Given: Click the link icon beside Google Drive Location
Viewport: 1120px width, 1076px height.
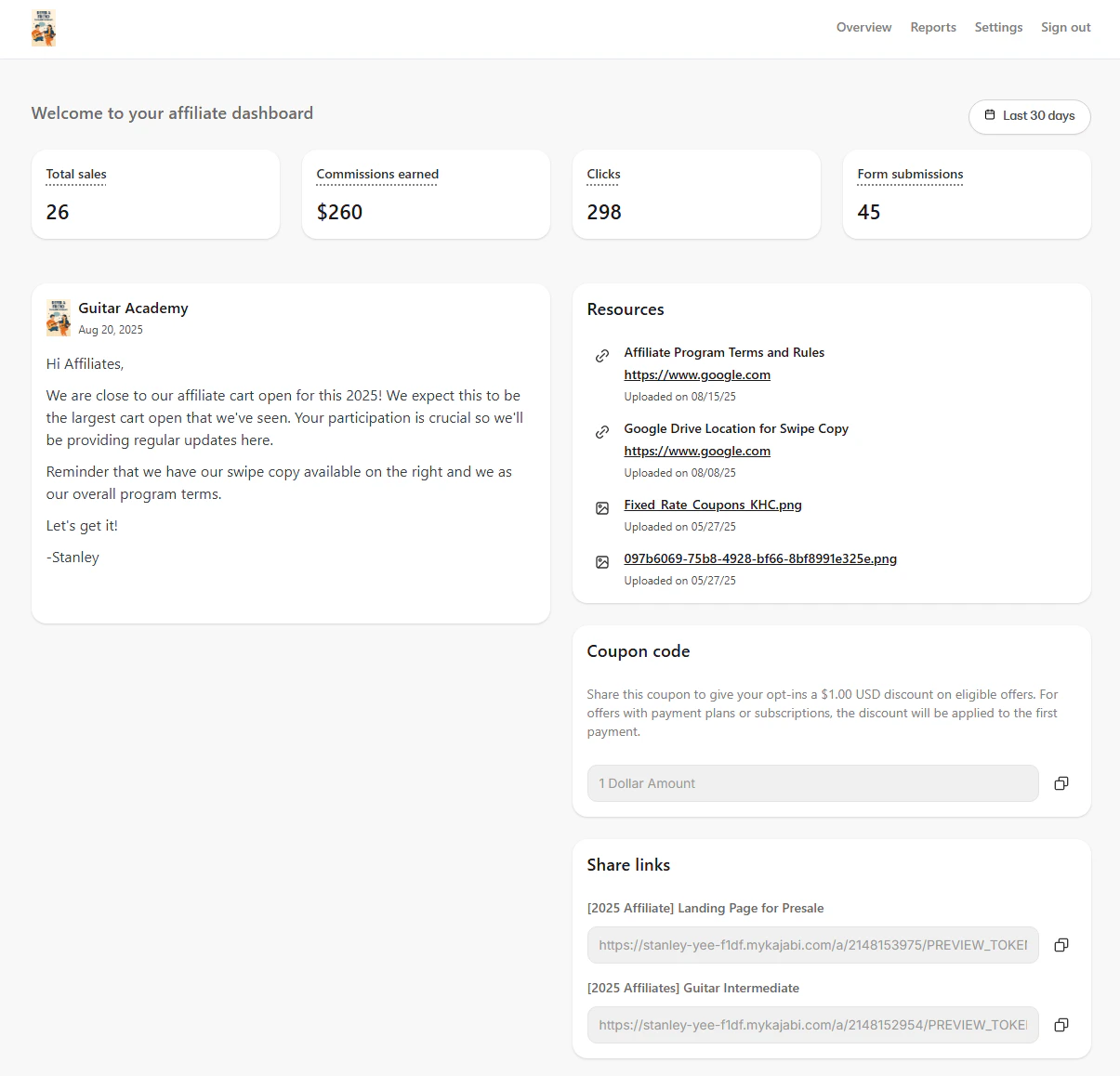Looking at the screenshot, I should point(601,432).
